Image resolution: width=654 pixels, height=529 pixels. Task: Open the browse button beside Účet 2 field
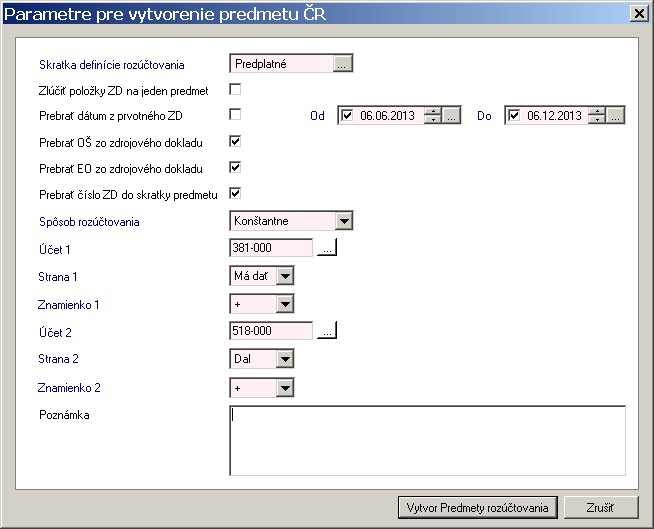pos(327,331)
